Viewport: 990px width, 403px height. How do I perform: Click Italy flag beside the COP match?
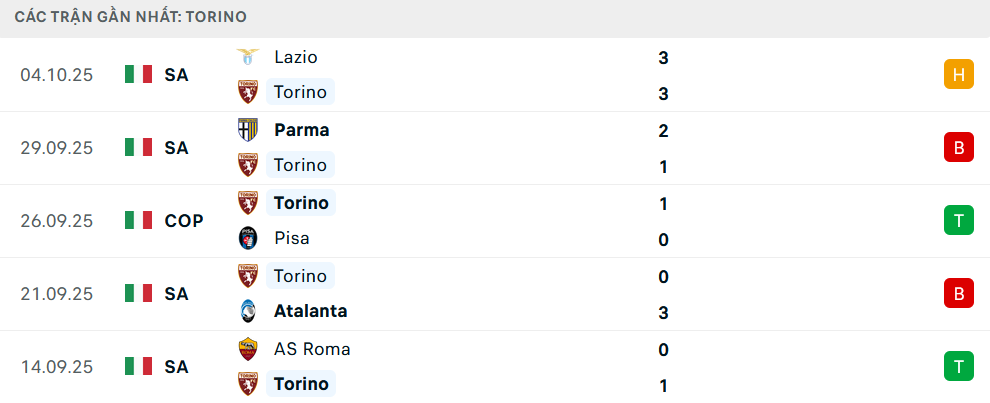[x=138, y=220]
